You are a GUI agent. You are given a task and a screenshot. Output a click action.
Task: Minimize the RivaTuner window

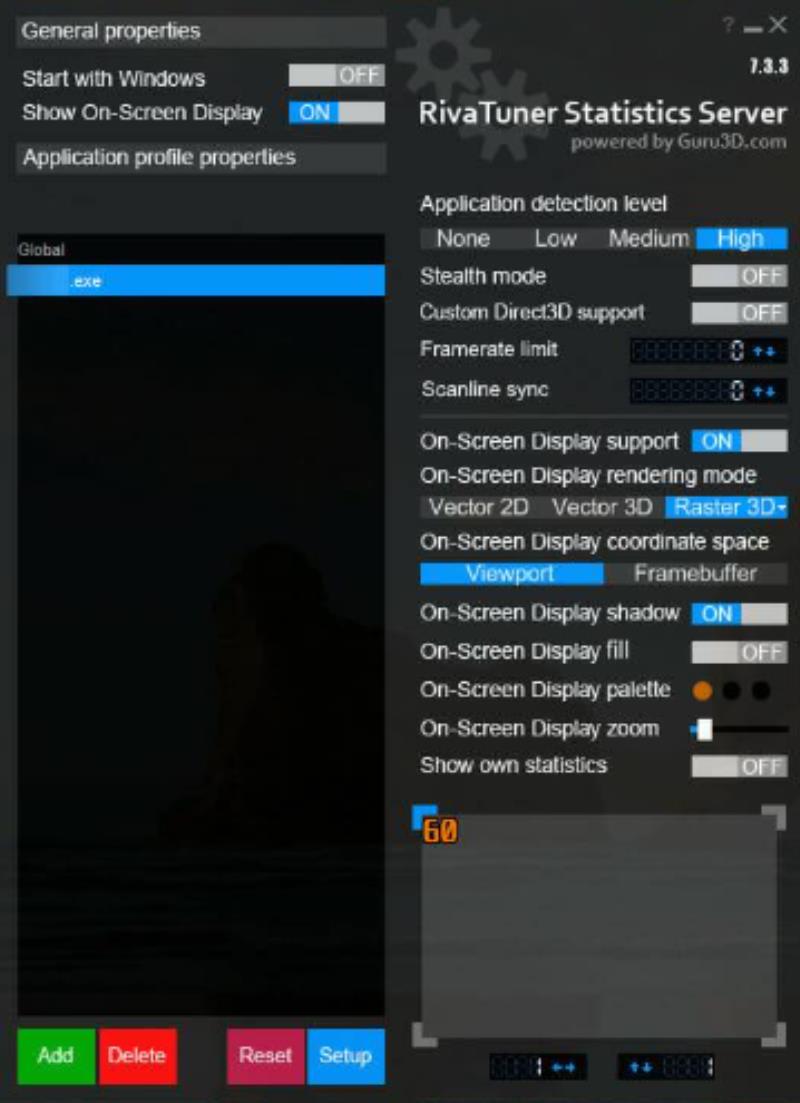[x=753, y=29]
